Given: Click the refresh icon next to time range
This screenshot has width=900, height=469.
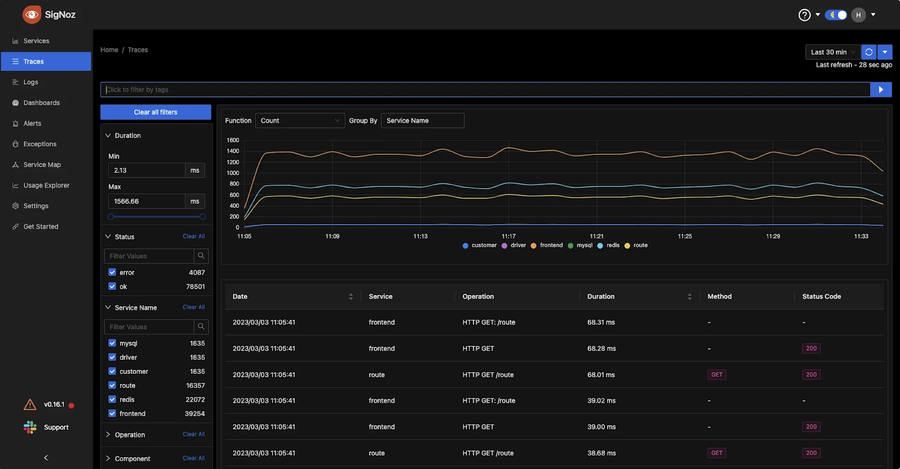Looking at the screenshot, I should [x=868, y=52].
